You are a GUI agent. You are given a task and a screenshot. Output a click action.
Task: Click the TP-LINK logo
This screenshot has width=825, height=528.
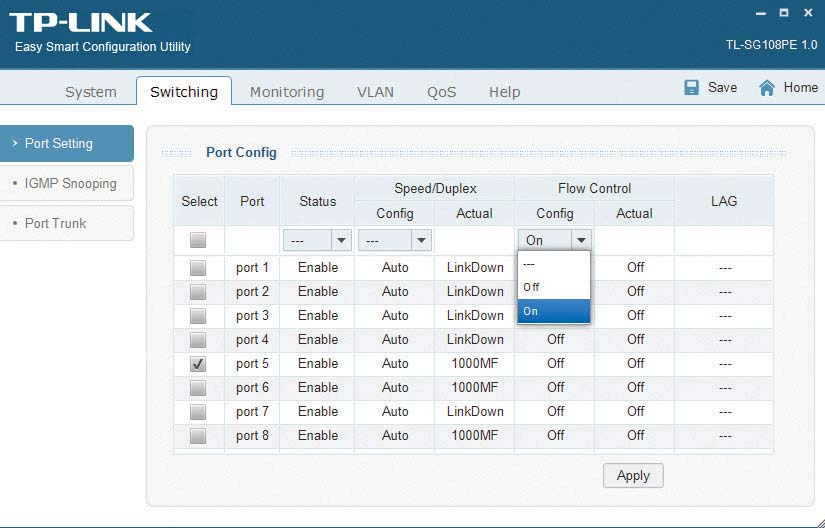click(x=81, y=23)
